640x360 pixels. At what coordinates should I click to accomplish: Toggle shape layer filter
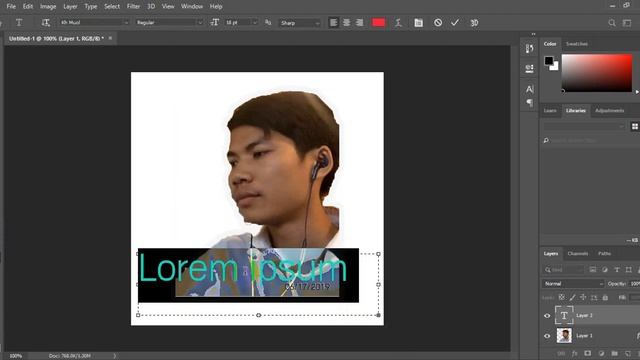pyautogui.click(x=629, y=270)
